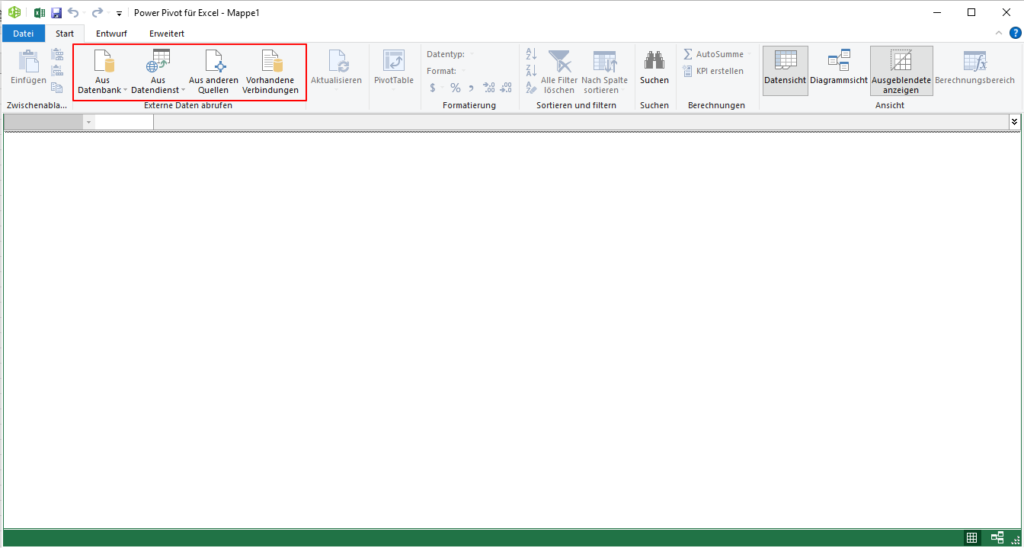1024x548 pixels.
Task: Switch to the Erweitert ribbon tab
Action: point(167,33)
